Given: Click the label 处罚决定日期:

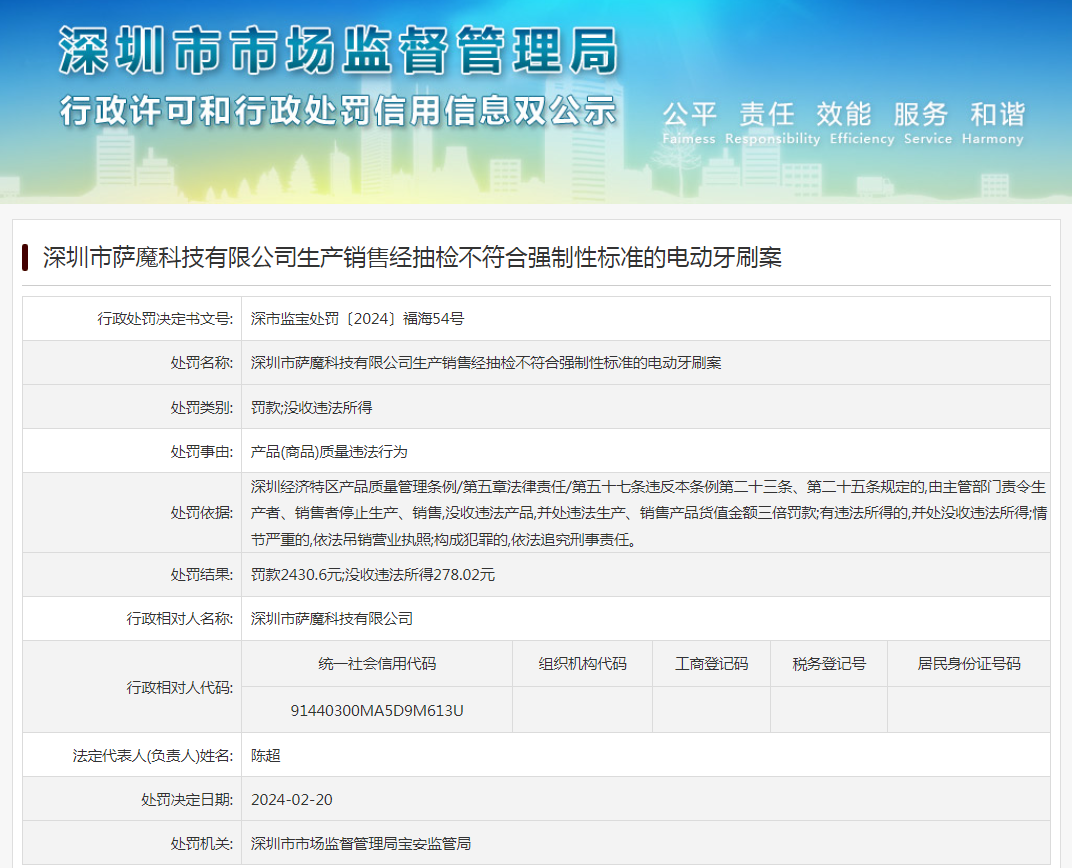Looking at the screenshot, I should tap(187, 800).
